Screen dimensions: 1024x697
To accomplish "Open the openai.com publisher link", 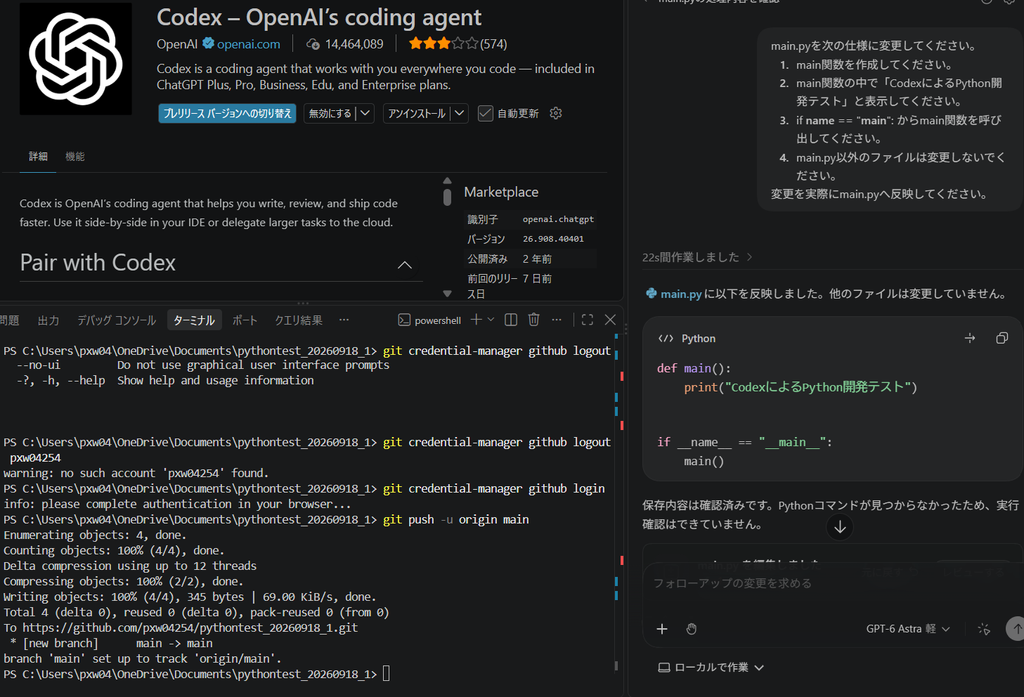I will 248,44.
